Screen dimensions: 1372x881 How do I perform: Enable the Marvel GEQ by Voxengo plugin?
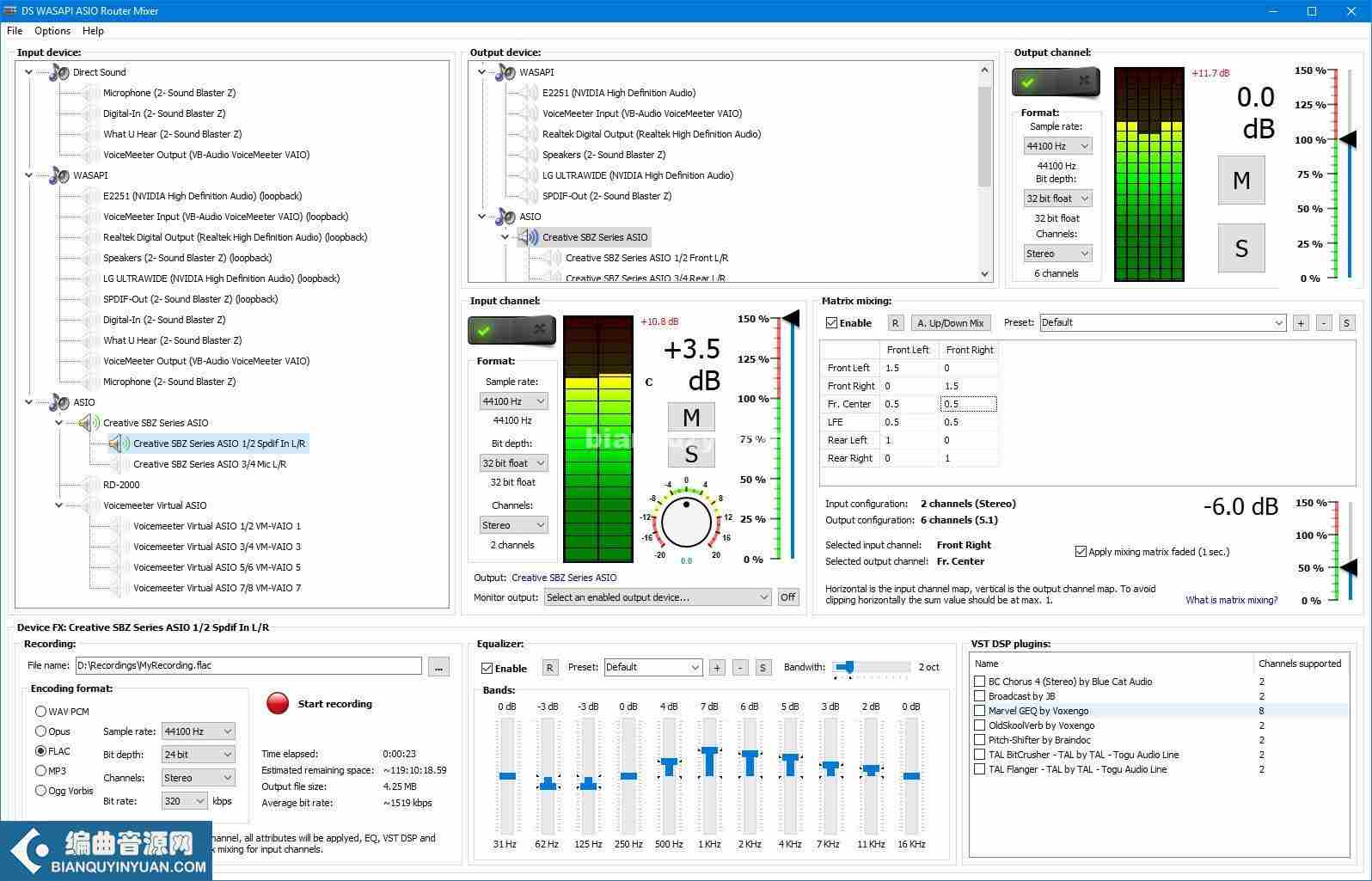pyautogui.click(x=979, y=711)
